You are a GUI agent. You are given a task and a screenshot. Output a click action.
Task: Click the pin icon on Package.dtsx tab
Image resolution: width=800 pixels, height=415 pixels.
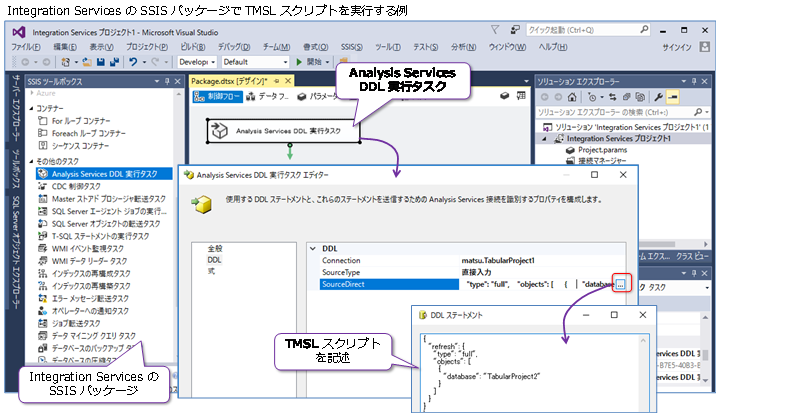tap(277, 81)
